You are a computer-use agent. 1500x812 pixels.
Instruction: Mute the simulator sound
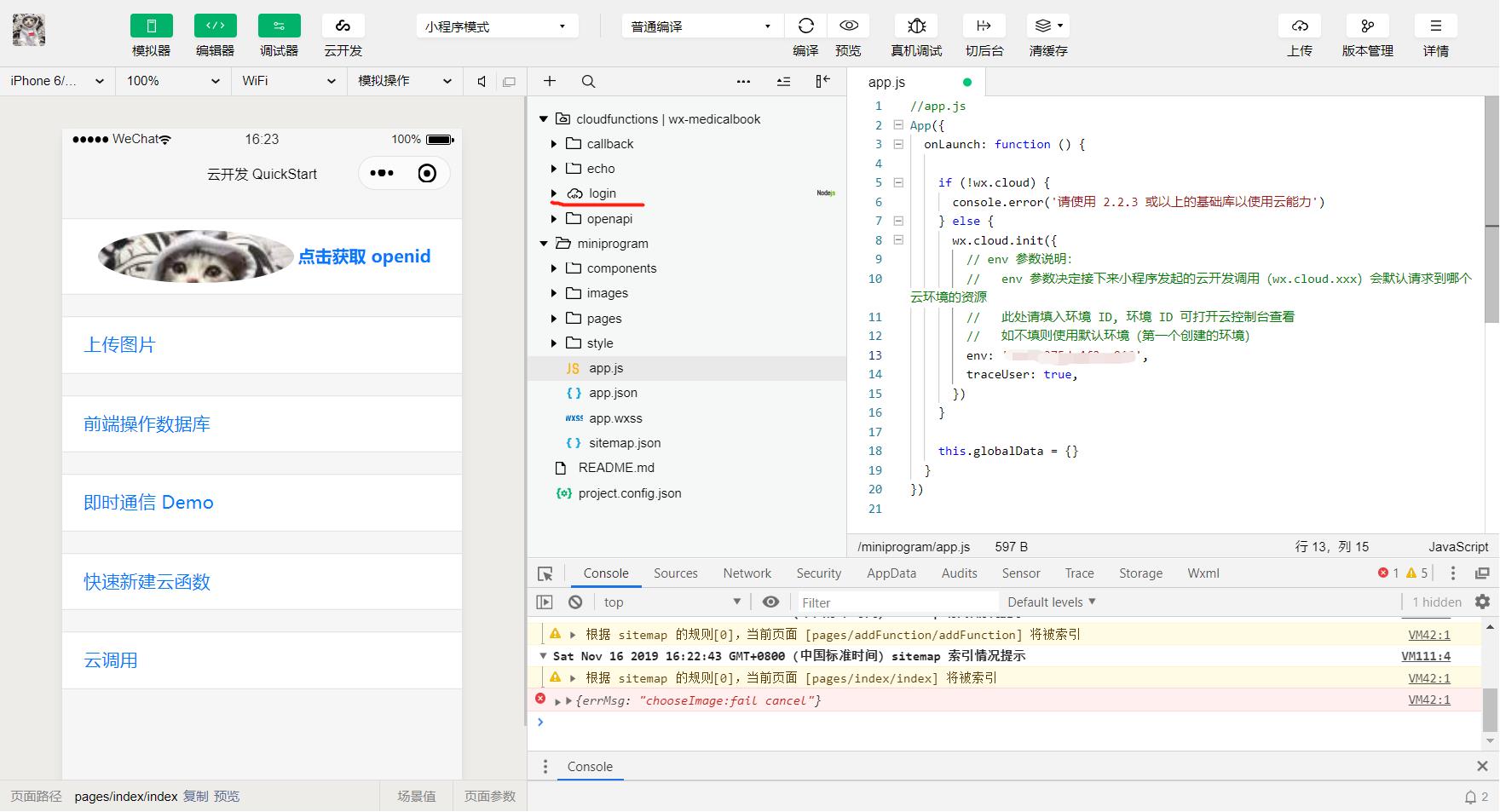coord(482,81)
